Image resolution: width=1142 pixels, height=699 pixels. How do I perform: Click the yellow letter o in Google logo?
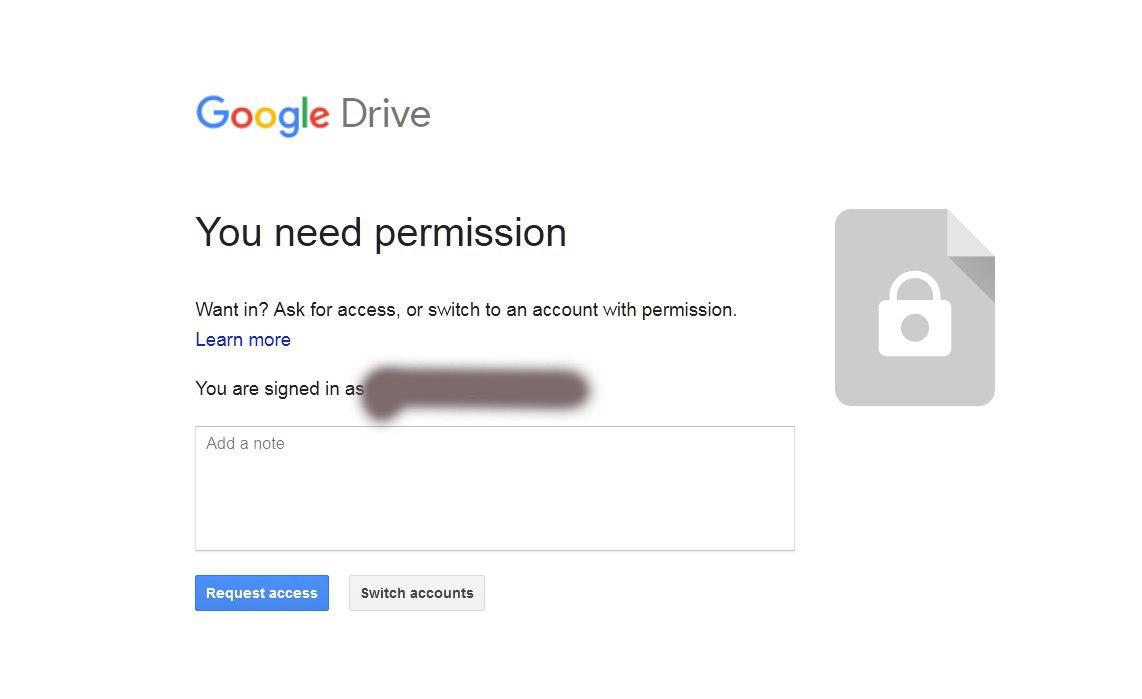pyautogui.click(x=265, y=117)
